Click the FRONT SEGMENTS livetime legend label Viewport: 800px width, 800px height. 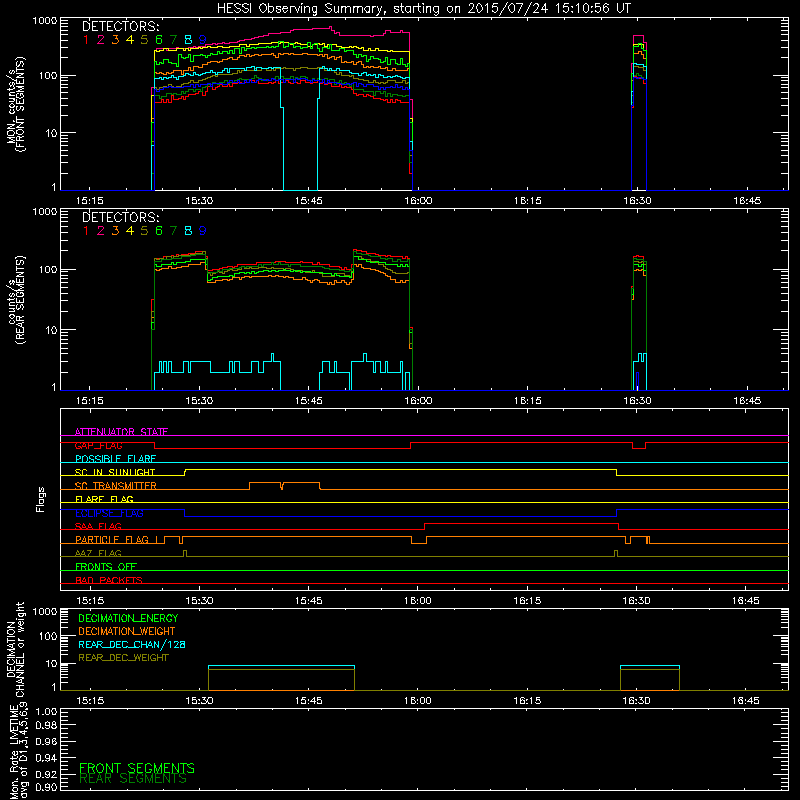tap(137, 768)
